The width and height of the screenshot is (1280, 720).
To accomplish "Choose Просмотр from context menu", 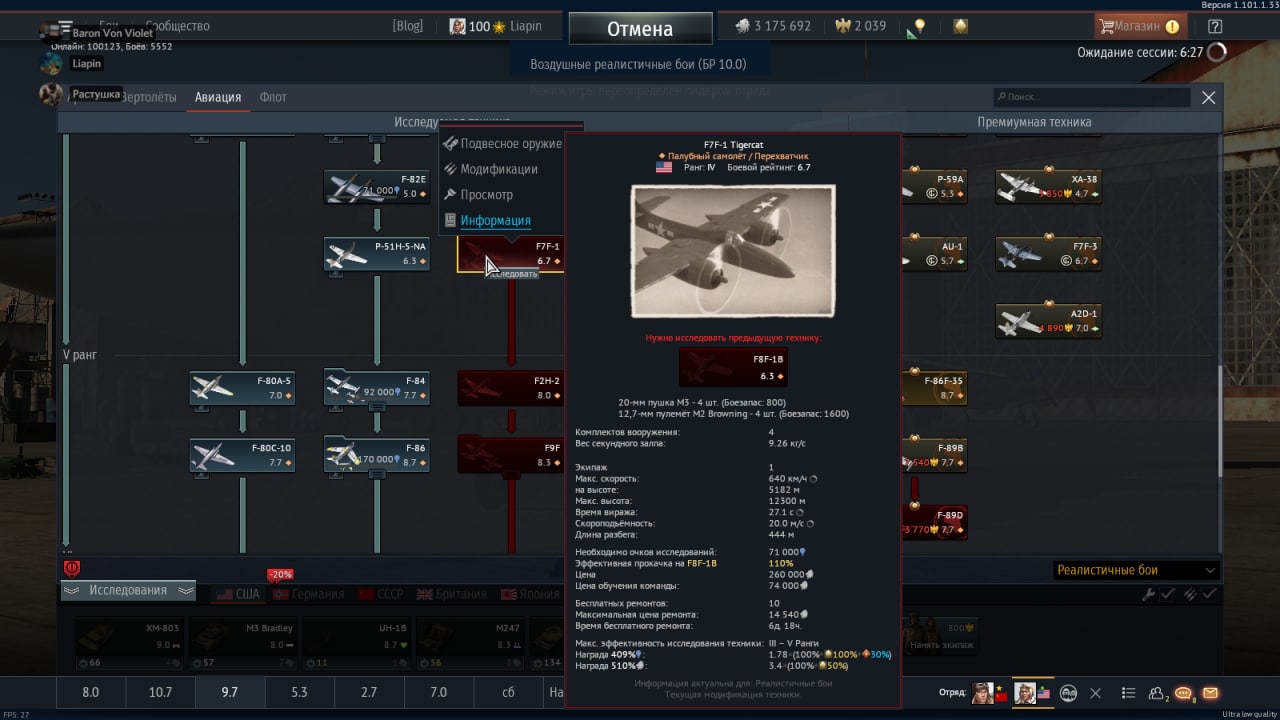I will pyautogui.click(x=478, y=195).
